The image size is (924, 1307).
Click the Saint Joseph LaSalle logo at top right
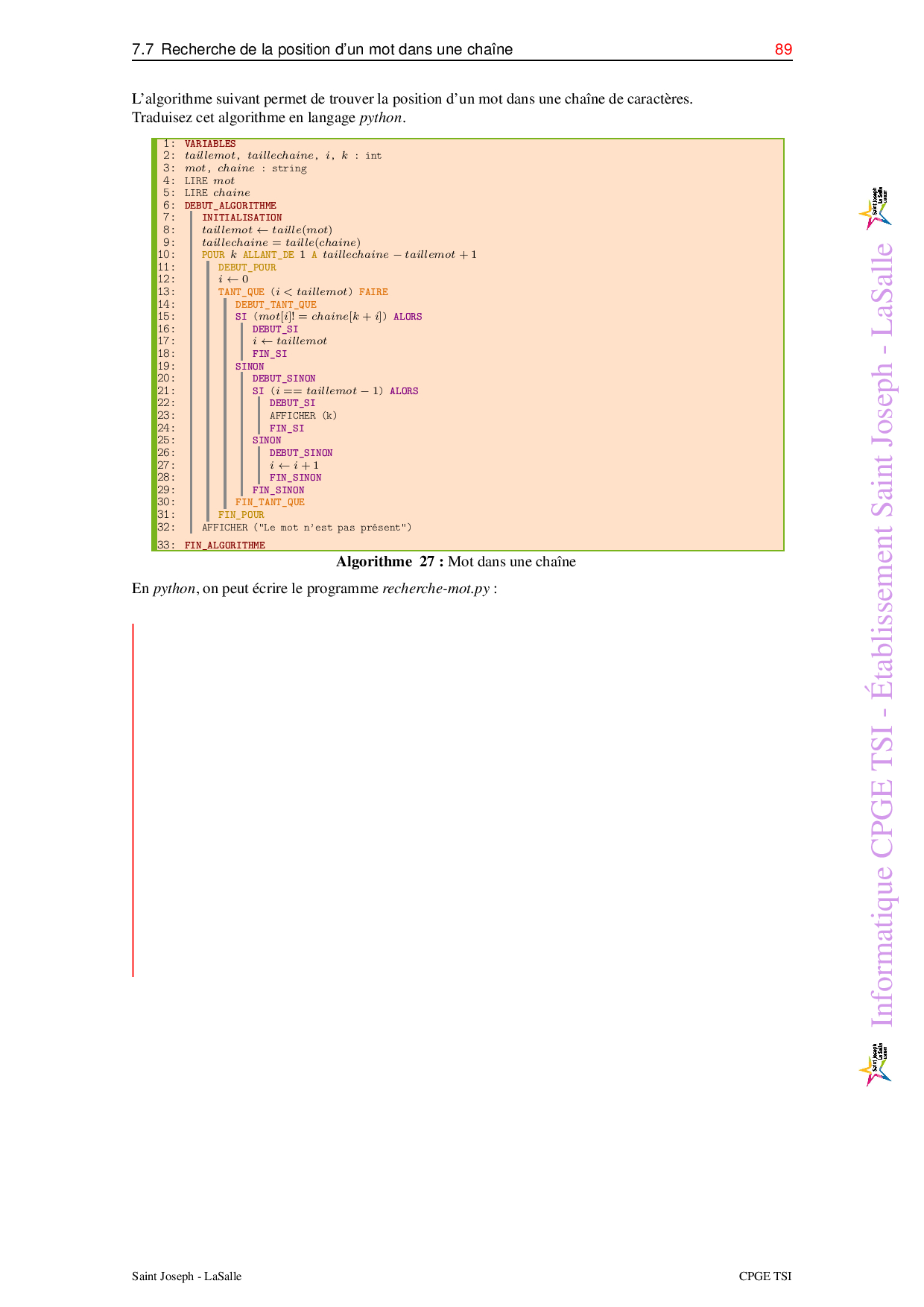(x=876, y=208)
